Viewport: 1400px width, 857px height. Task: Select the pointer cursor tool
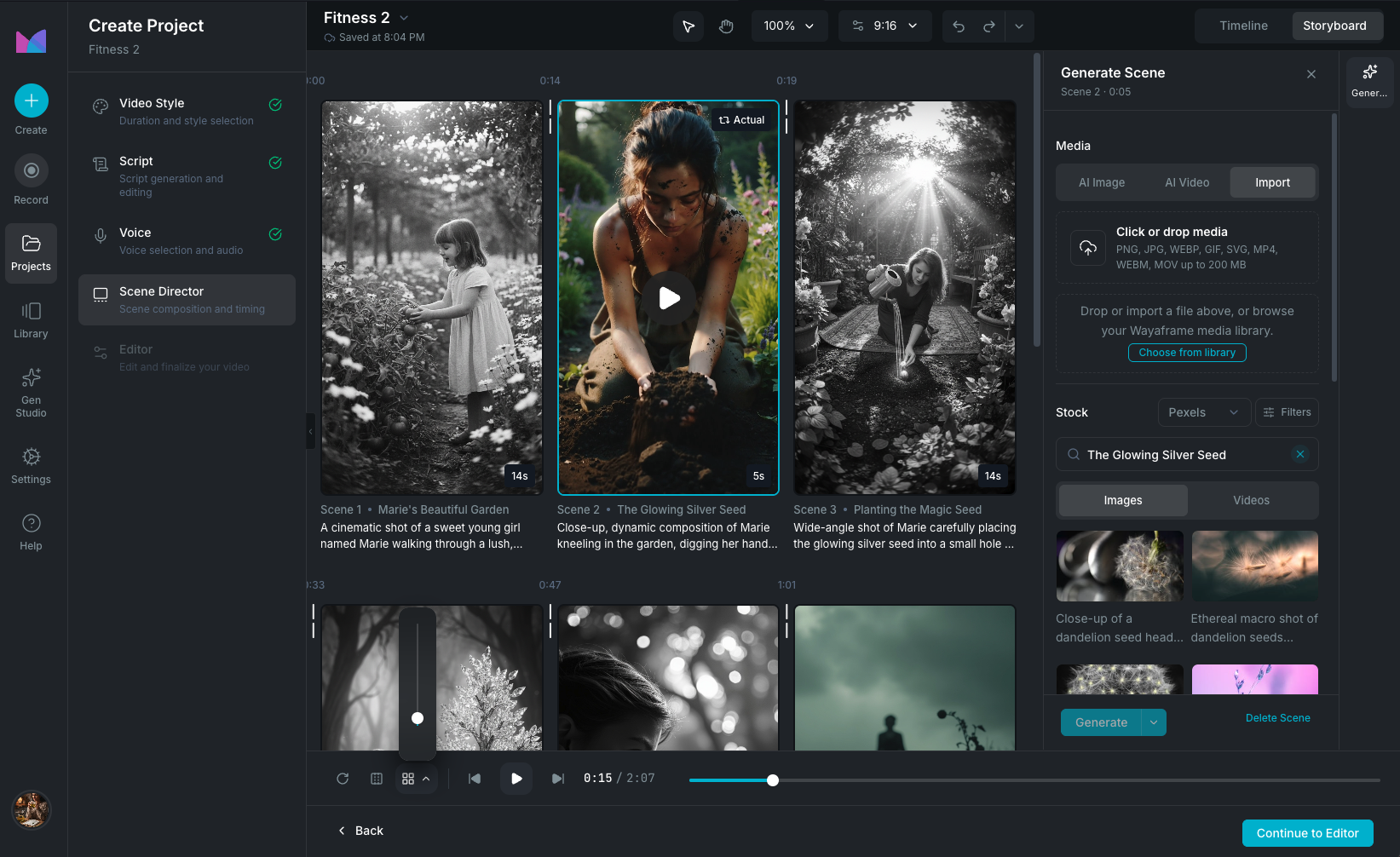pos(688,26)
